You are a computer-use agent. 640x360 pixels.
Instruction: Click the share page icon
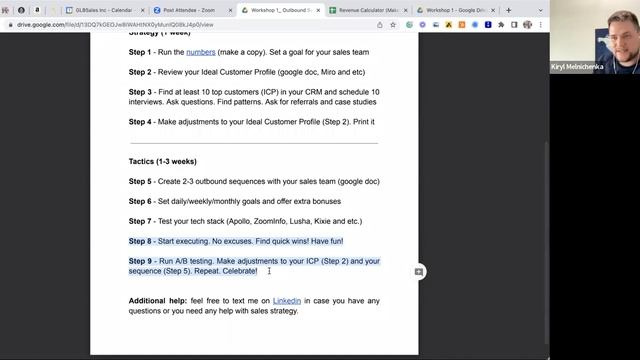[x=380, y=25]
